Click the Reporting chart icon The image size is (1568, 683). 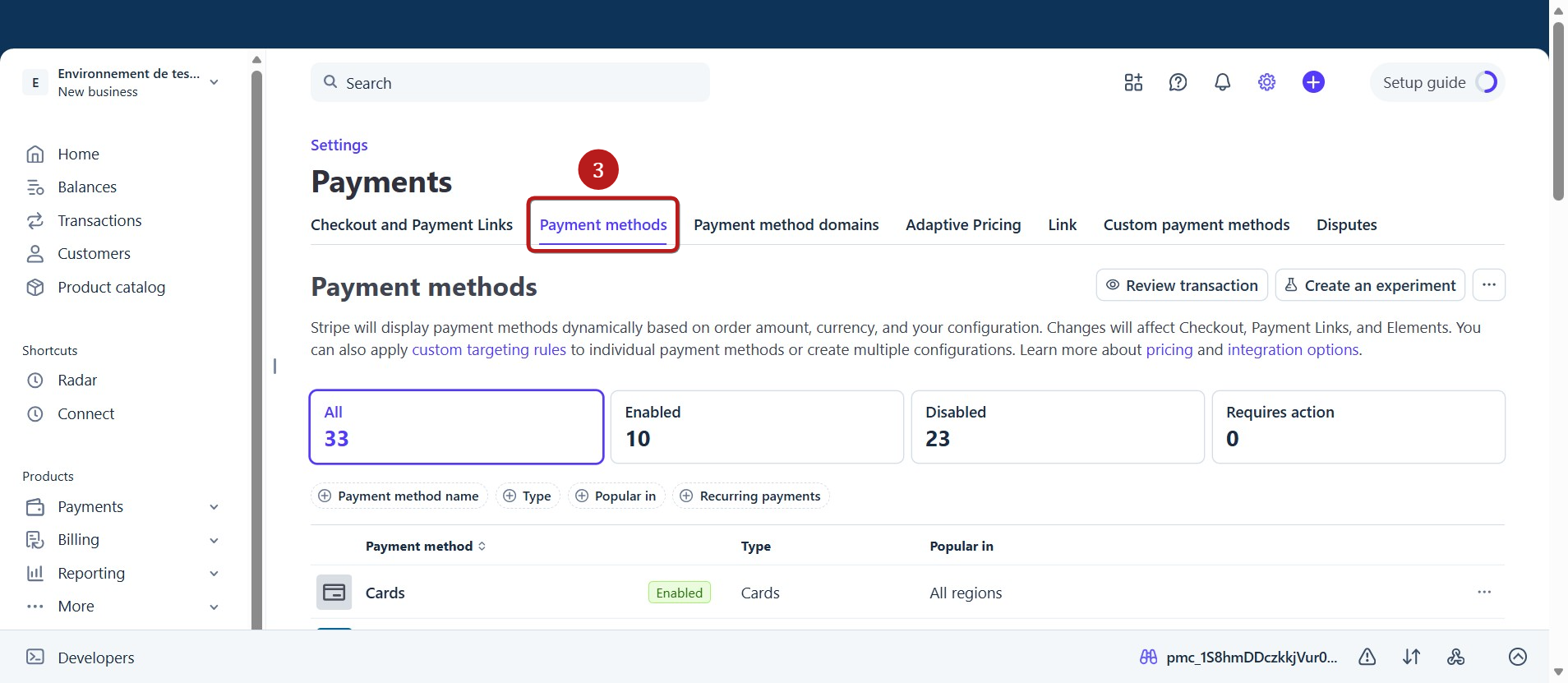tap(35, 574)
